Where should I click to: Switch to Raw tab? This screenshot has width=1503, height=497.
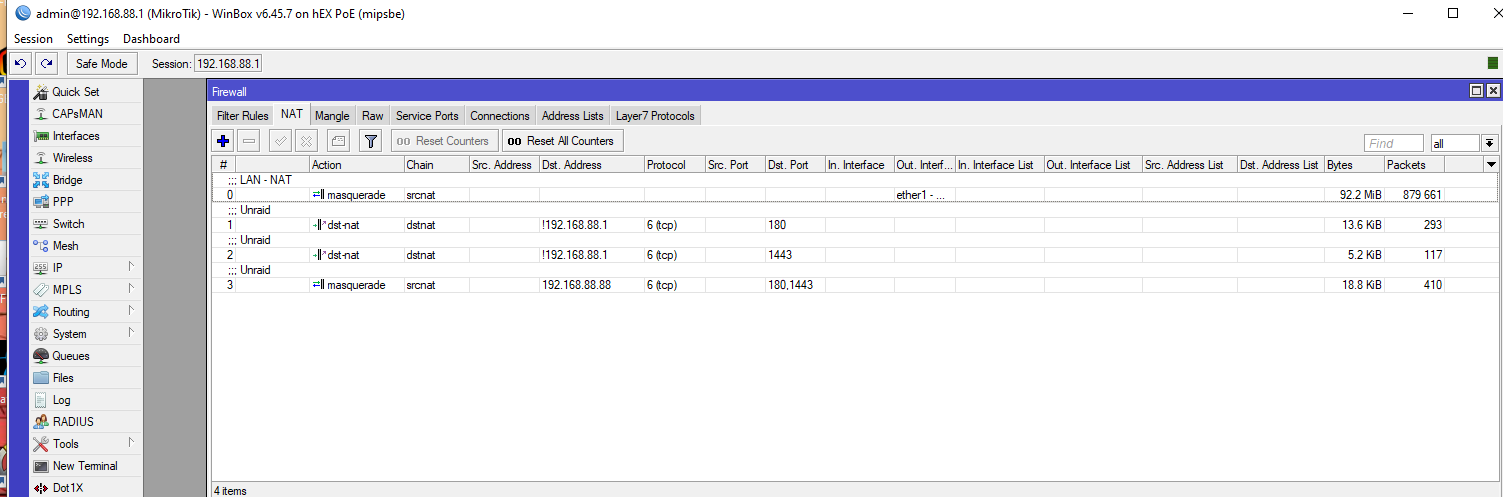click(x=373, y=116)
